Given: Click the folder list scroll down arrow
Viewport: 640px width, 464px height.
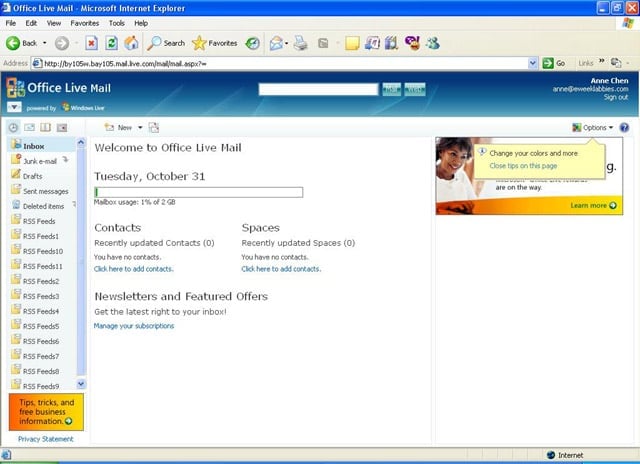Looking at the screenshot, I should (x=81, y=384).
